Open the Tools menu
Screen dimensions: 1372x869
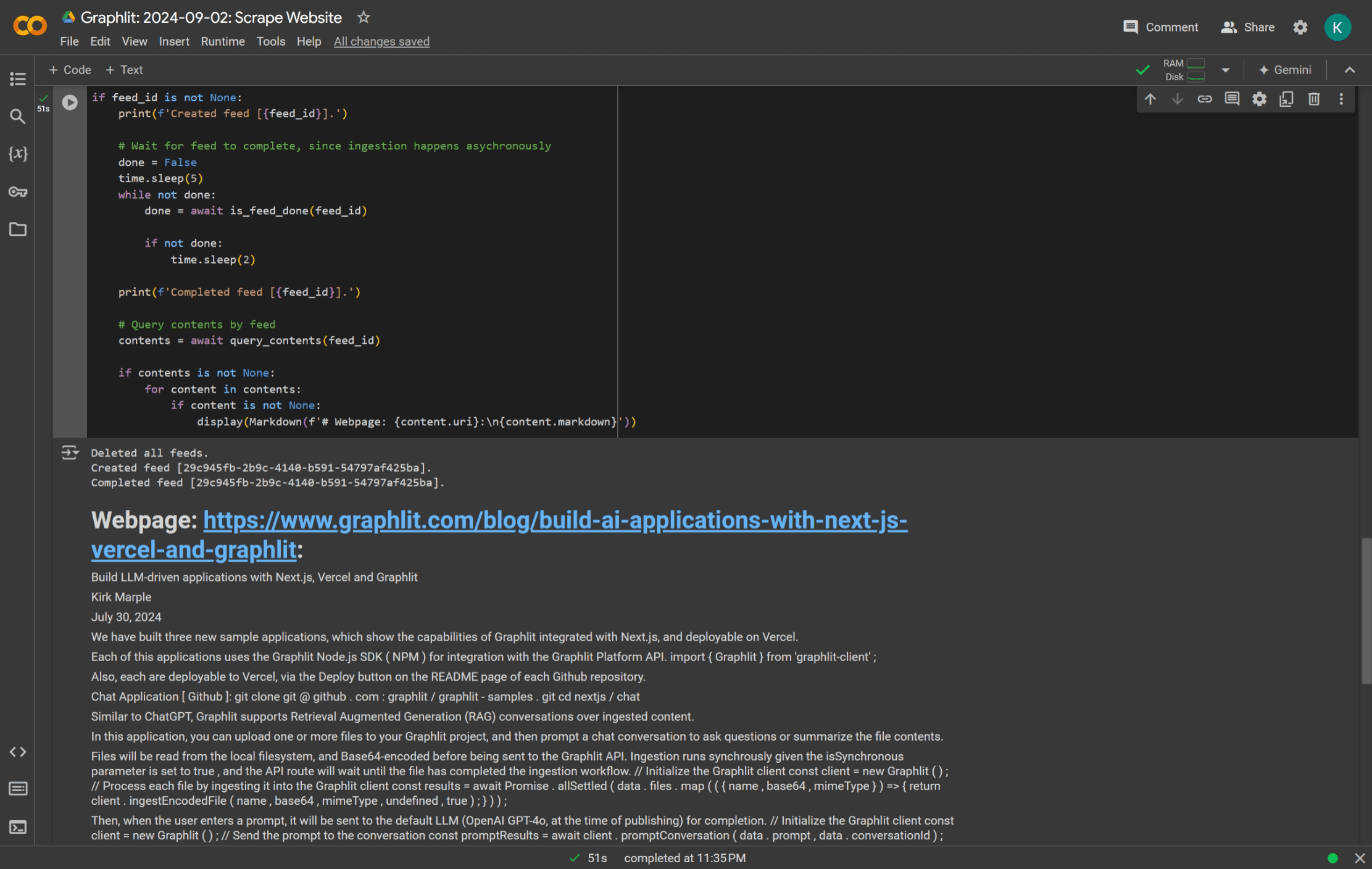click(x=270, y=41)
